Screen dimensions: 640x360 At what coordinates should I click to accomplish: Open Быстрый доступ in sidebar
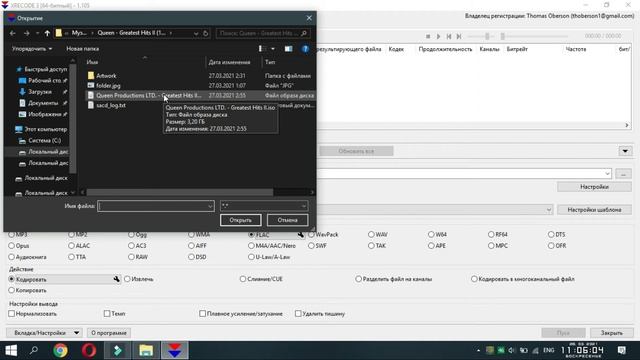pos(42,69)
